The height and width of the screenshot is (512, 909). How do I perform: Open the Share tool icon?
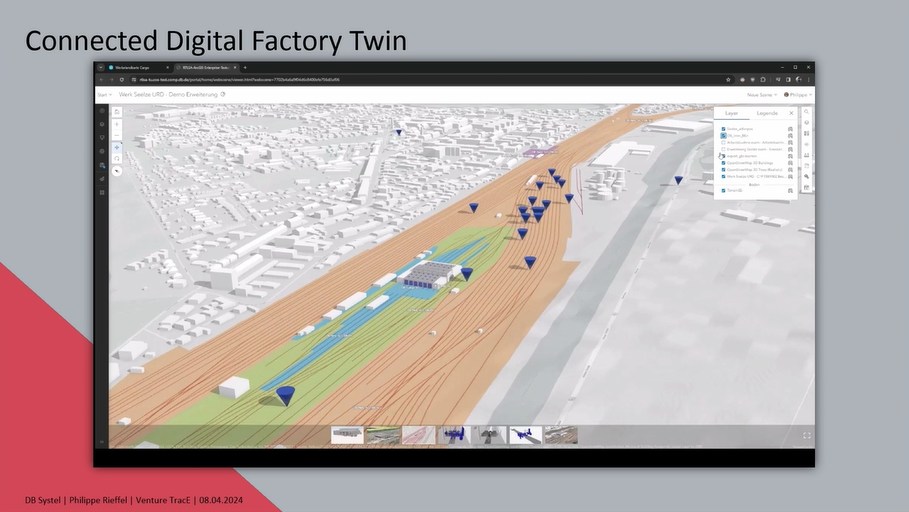tap(806, 176)
